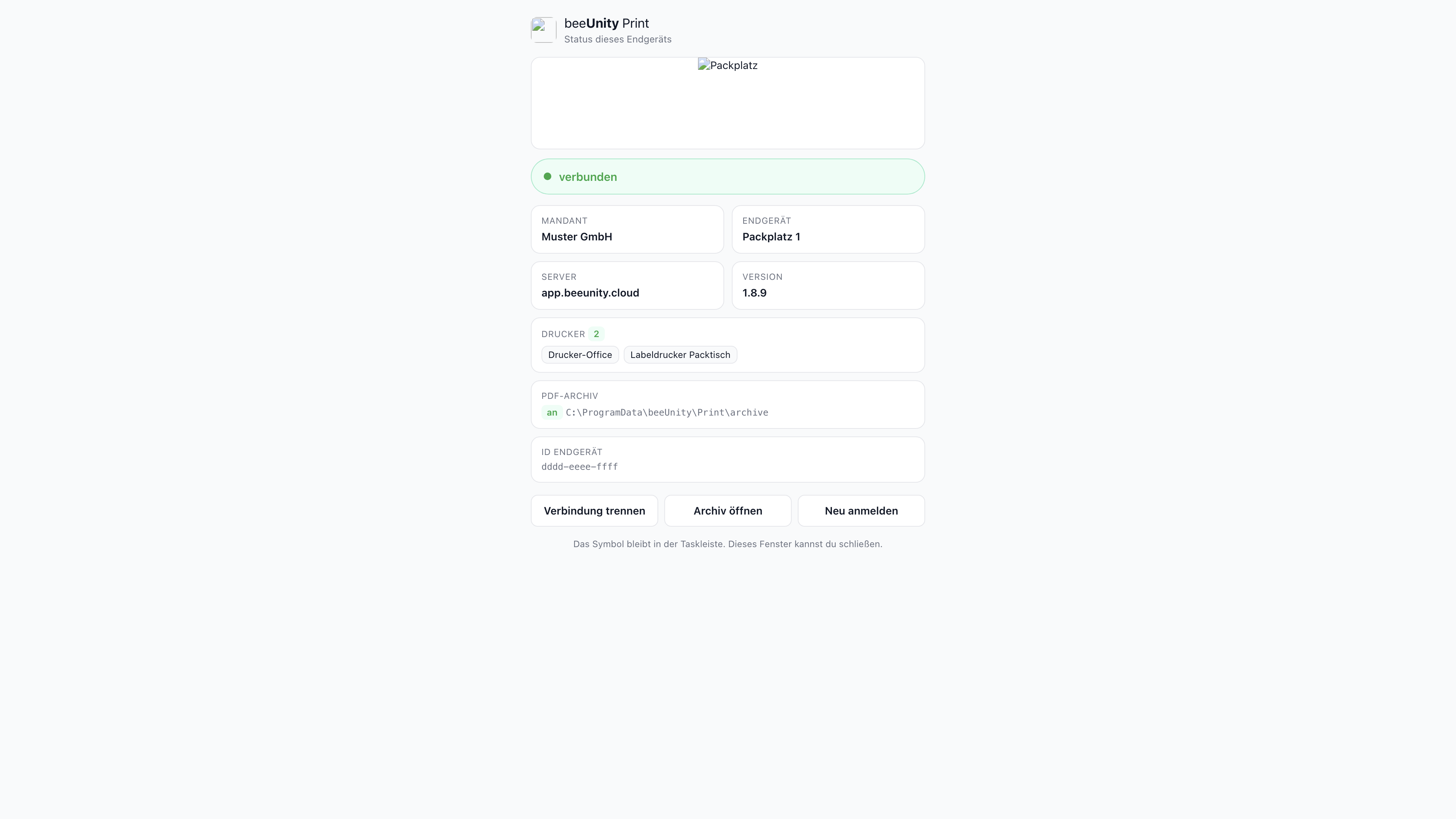Click the DRUCKER section label
Viewport: 1456px width, 819px height.
[x=563, y=334]
